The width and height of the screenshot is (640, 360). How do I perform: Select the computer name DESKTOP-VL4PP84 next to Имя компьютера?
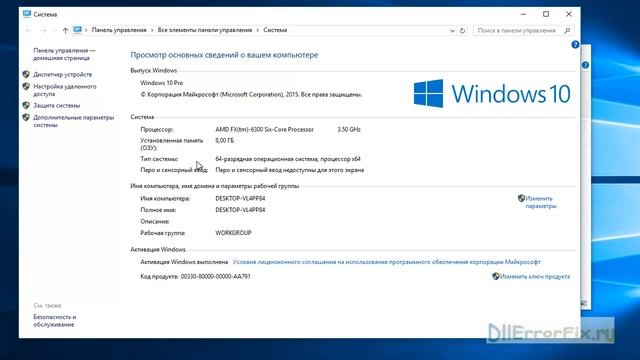point(240,198)
